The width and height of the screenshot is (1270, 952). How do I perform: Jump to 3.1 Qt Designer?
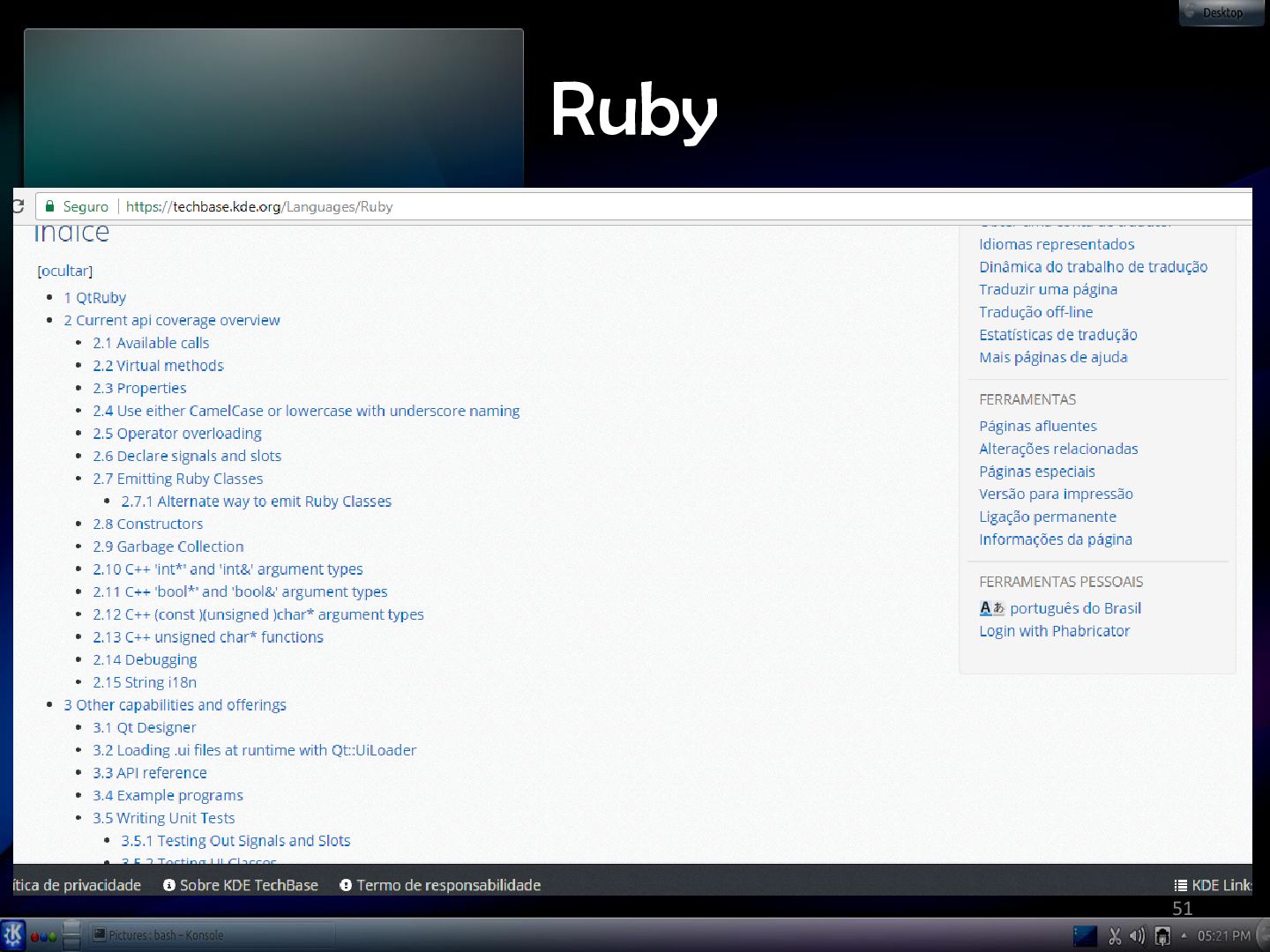(x=145, y=728)
